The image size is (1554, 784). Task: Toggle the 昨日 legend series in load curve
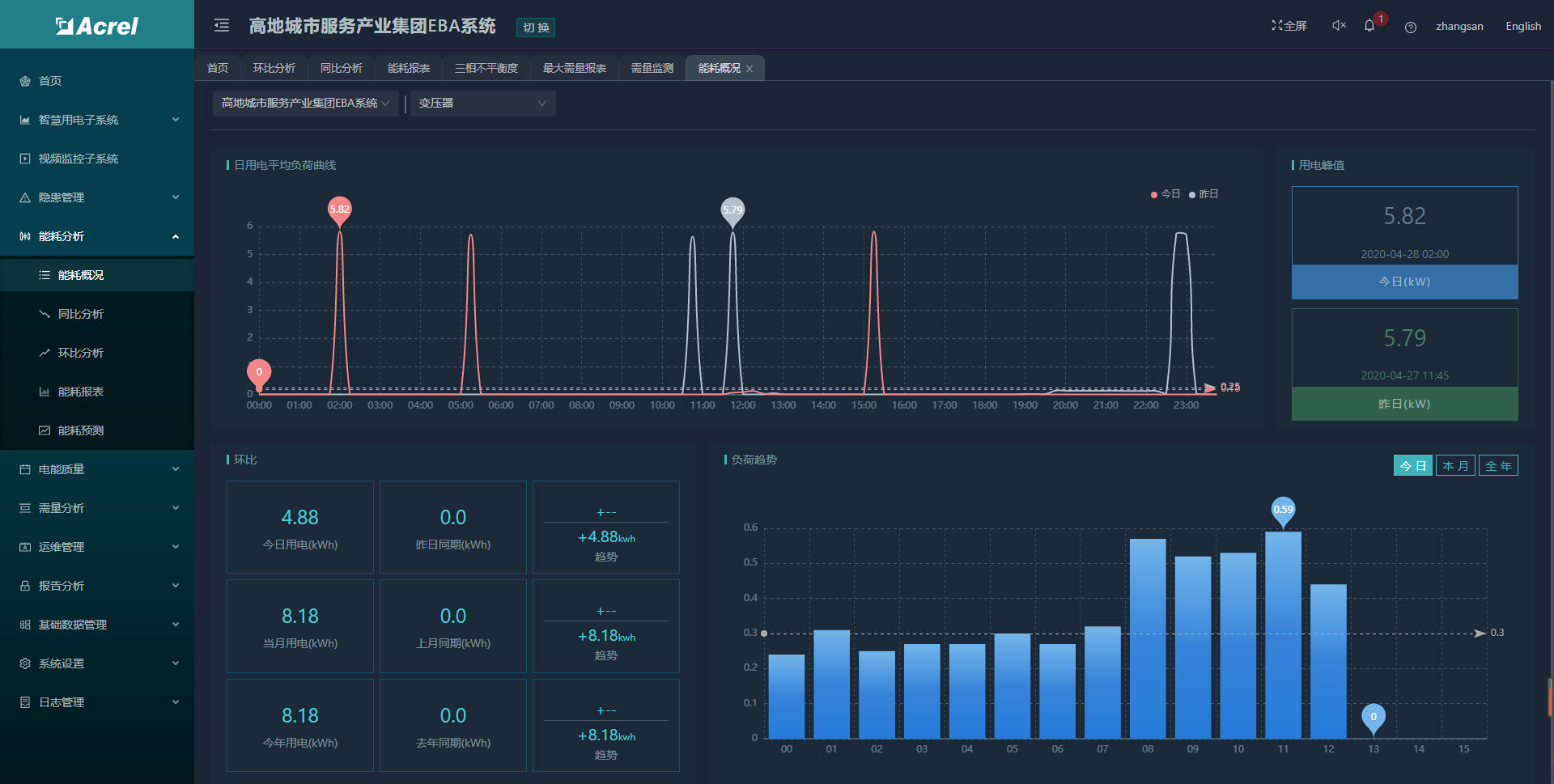(x=1204, y=194)
